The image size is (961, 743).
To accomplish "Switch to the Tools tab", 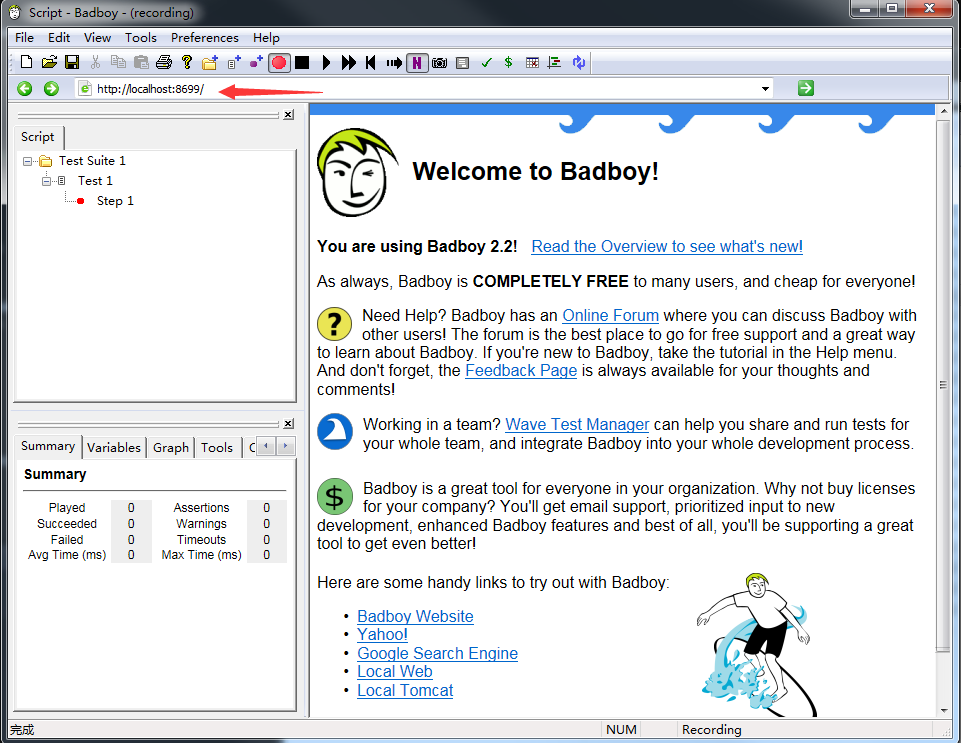I will point(217,448).
